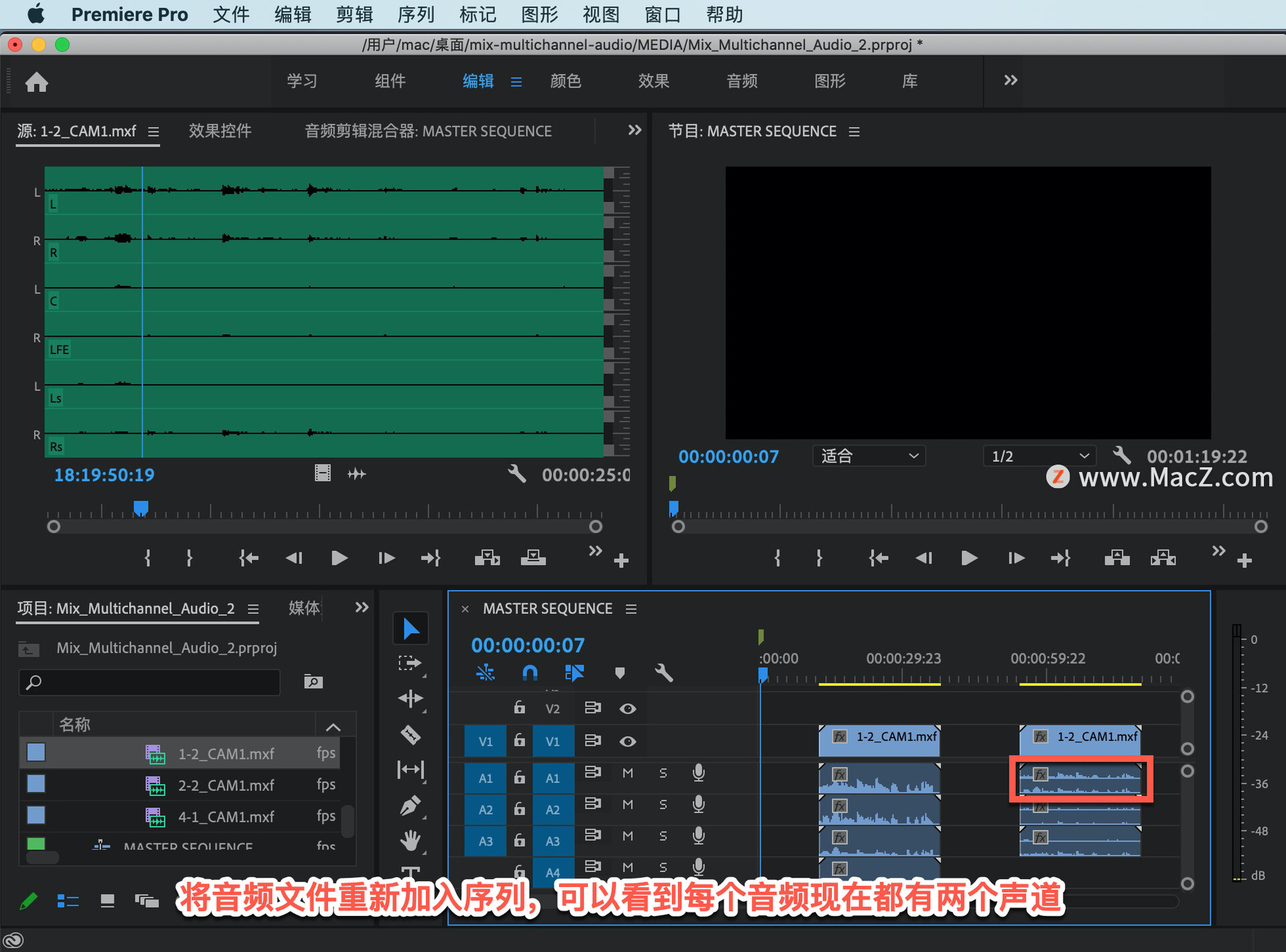Switch project panel to freeform view

pos(147,901)
